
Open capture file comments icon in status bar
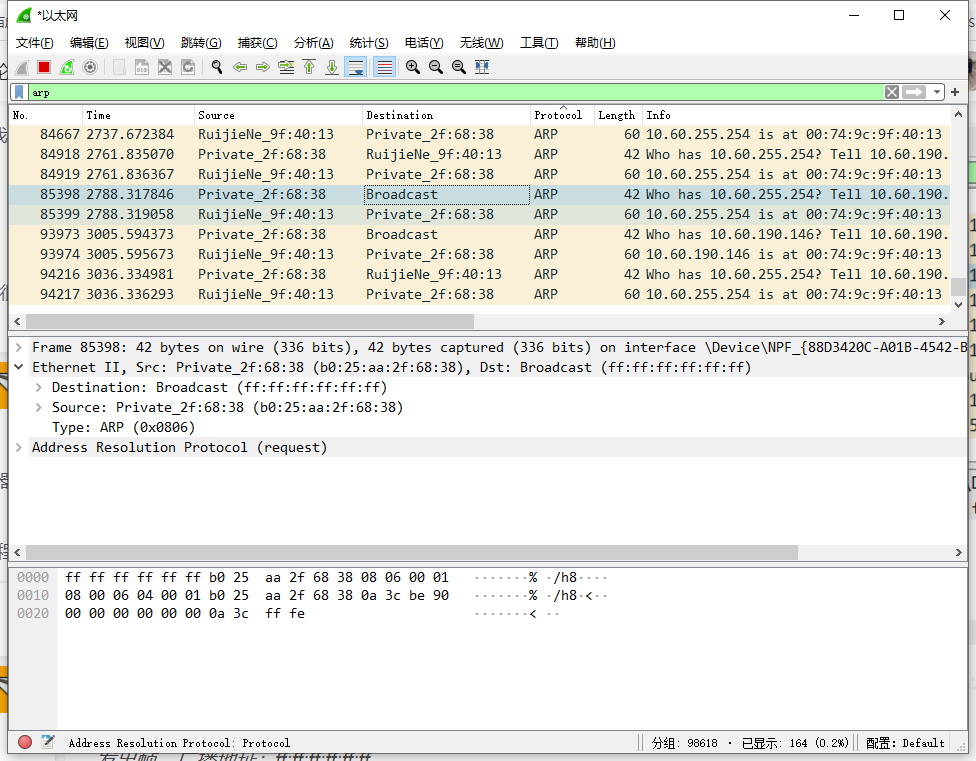coord(47,742)
